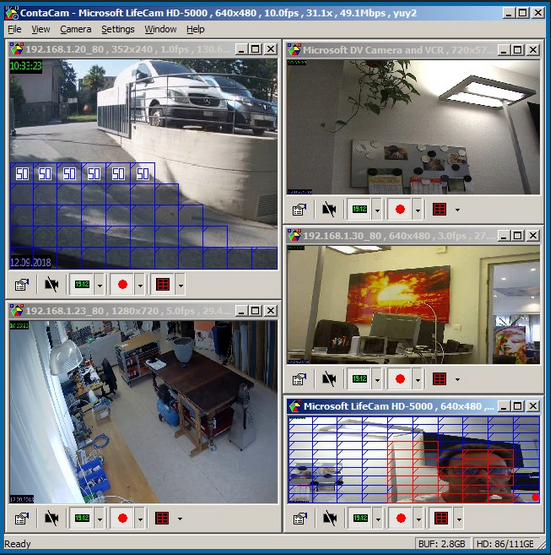Click the timestamp overlay icon in 192.168.1.20_80 window

pos(82,285)
